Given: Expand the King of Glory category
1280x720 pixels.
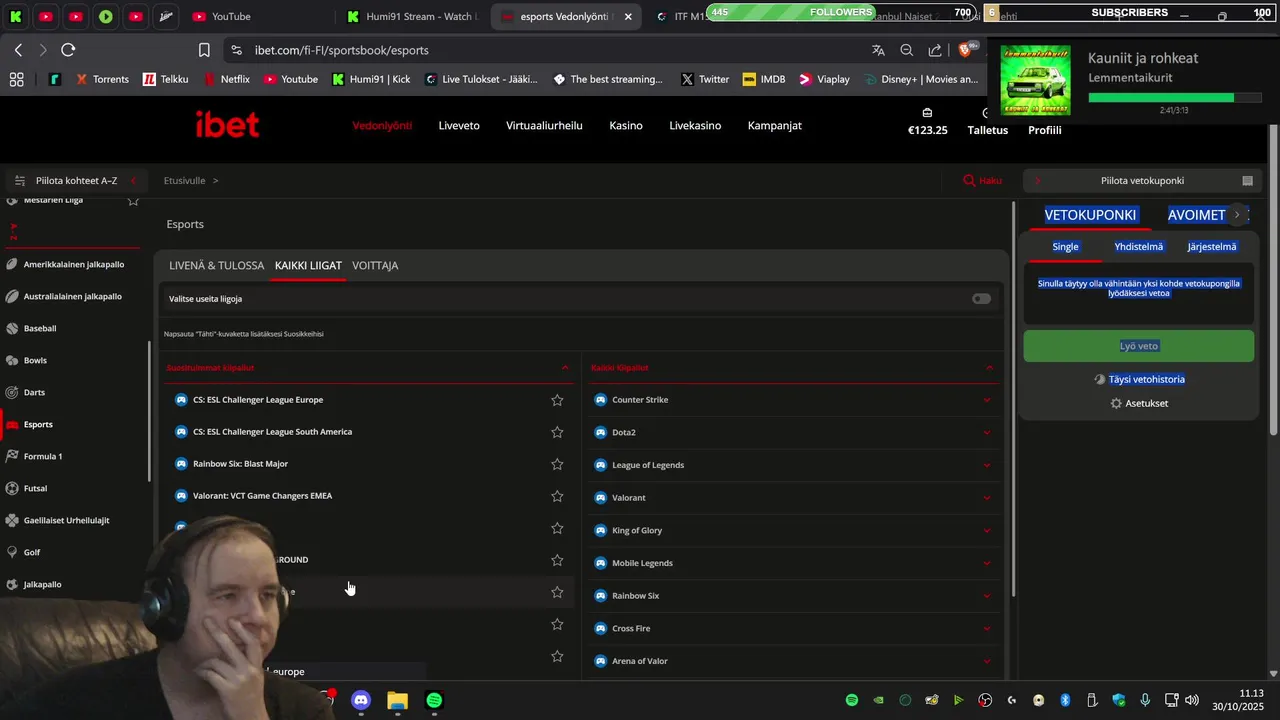Looking at the screenshot, I should pyautogui.click(x=987, y=531).
